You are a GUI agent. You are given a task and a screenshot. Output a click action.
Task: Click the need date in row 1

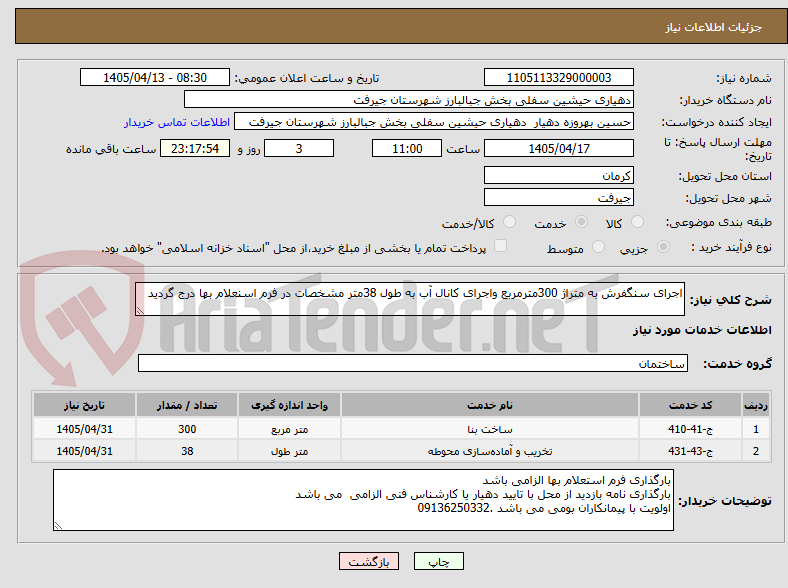coord(84,429)
